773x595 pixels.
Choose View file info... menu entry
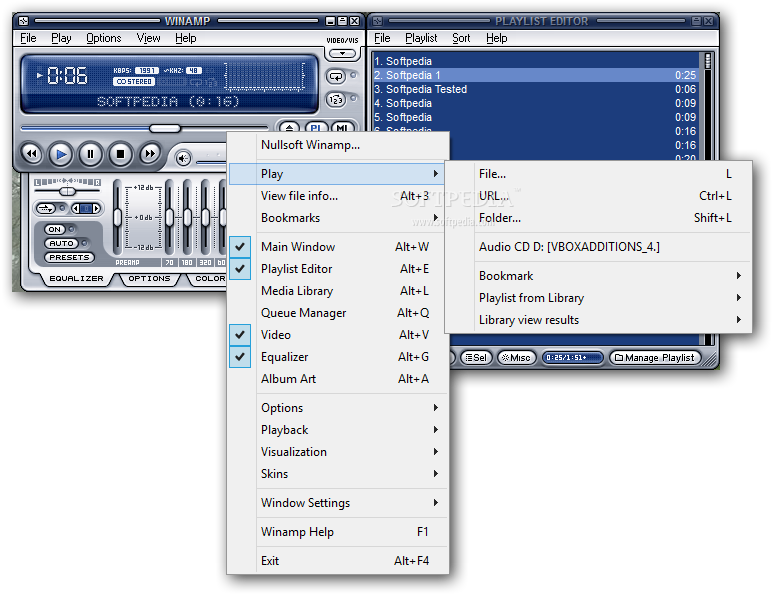[x=338, y=196]
